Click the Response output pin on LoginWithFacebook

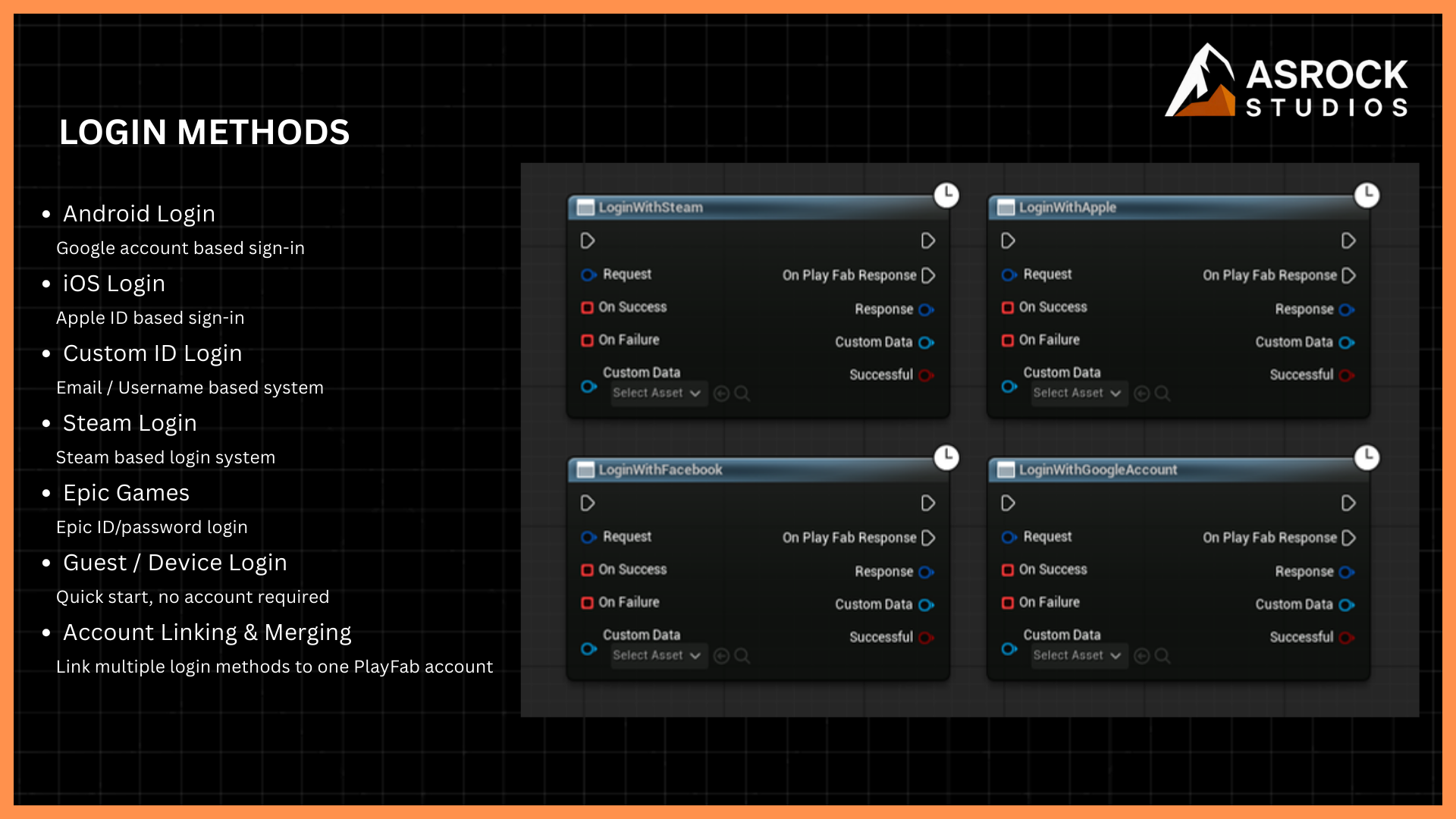pos(926,572)
